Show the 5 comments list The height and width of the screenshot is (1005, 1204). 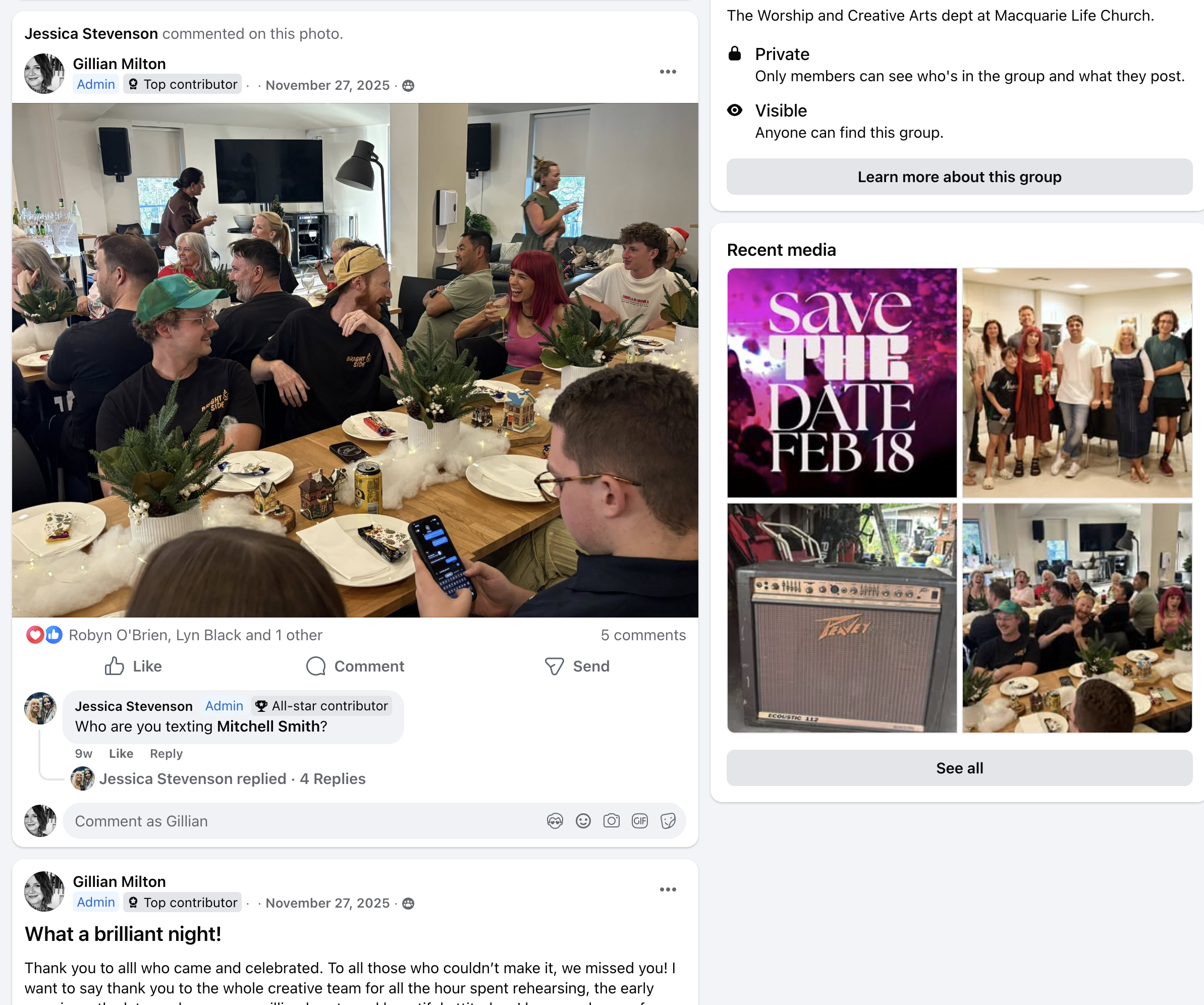[643, 635]
